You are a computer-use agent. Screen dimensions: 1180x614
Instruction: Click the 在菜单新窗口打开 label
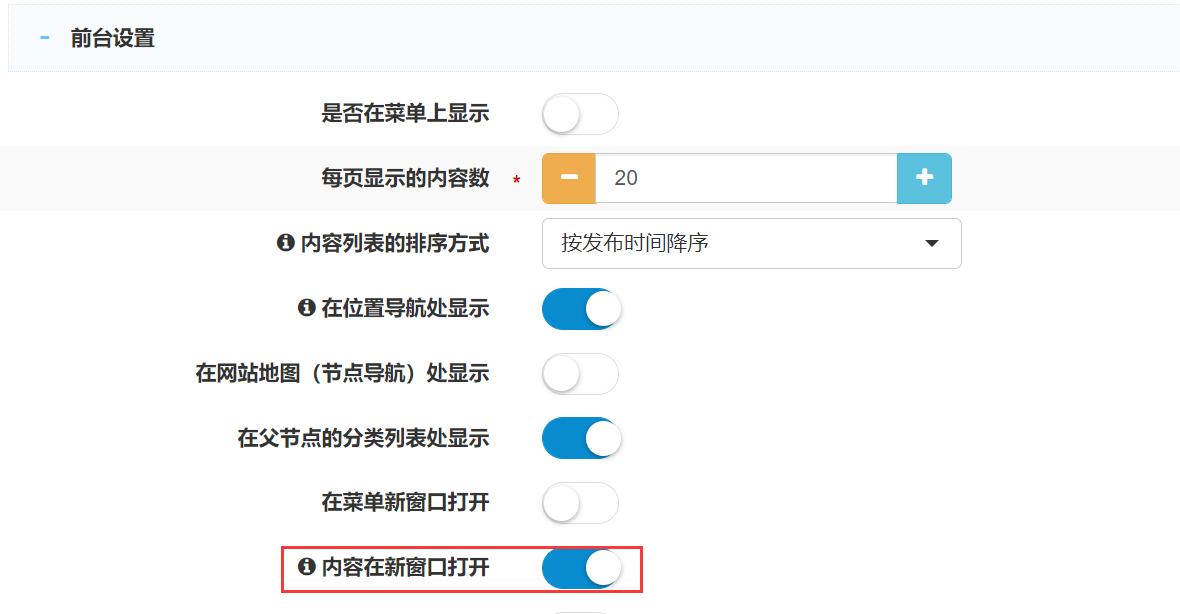[x=405, y=502]
